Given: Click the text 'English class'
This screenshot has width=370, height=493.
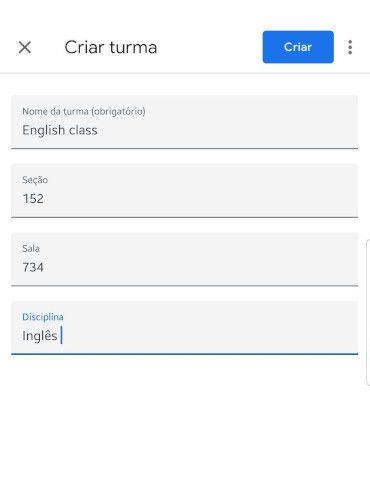Looking at the screenshot, I should (60, 130).
